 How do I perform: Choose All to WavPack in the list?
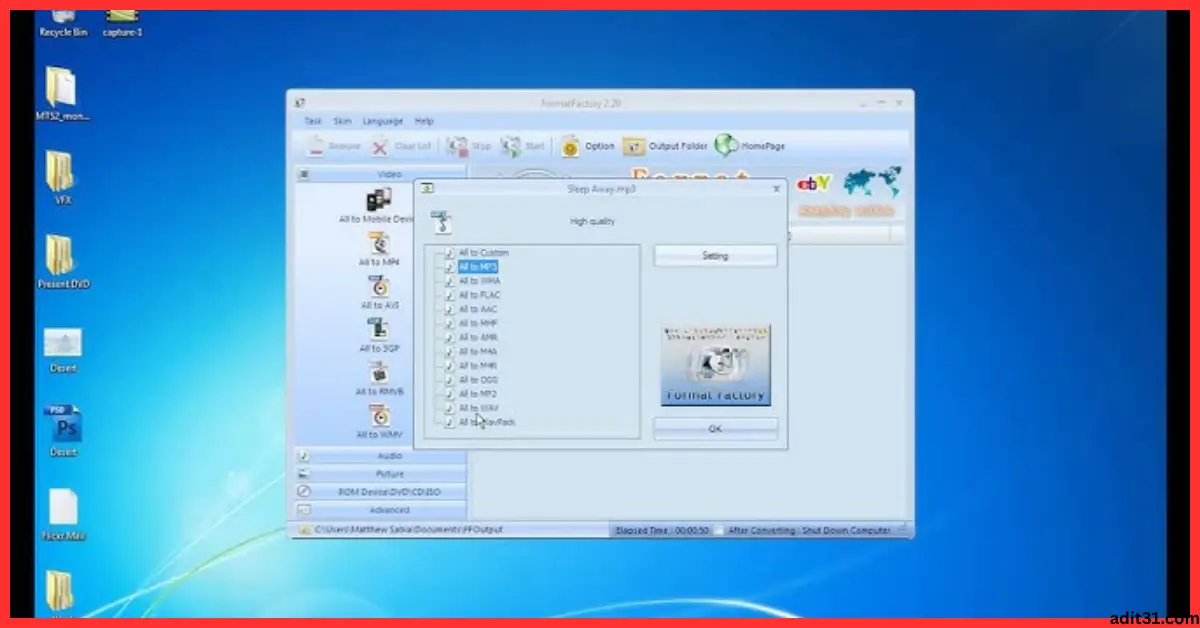488,422
